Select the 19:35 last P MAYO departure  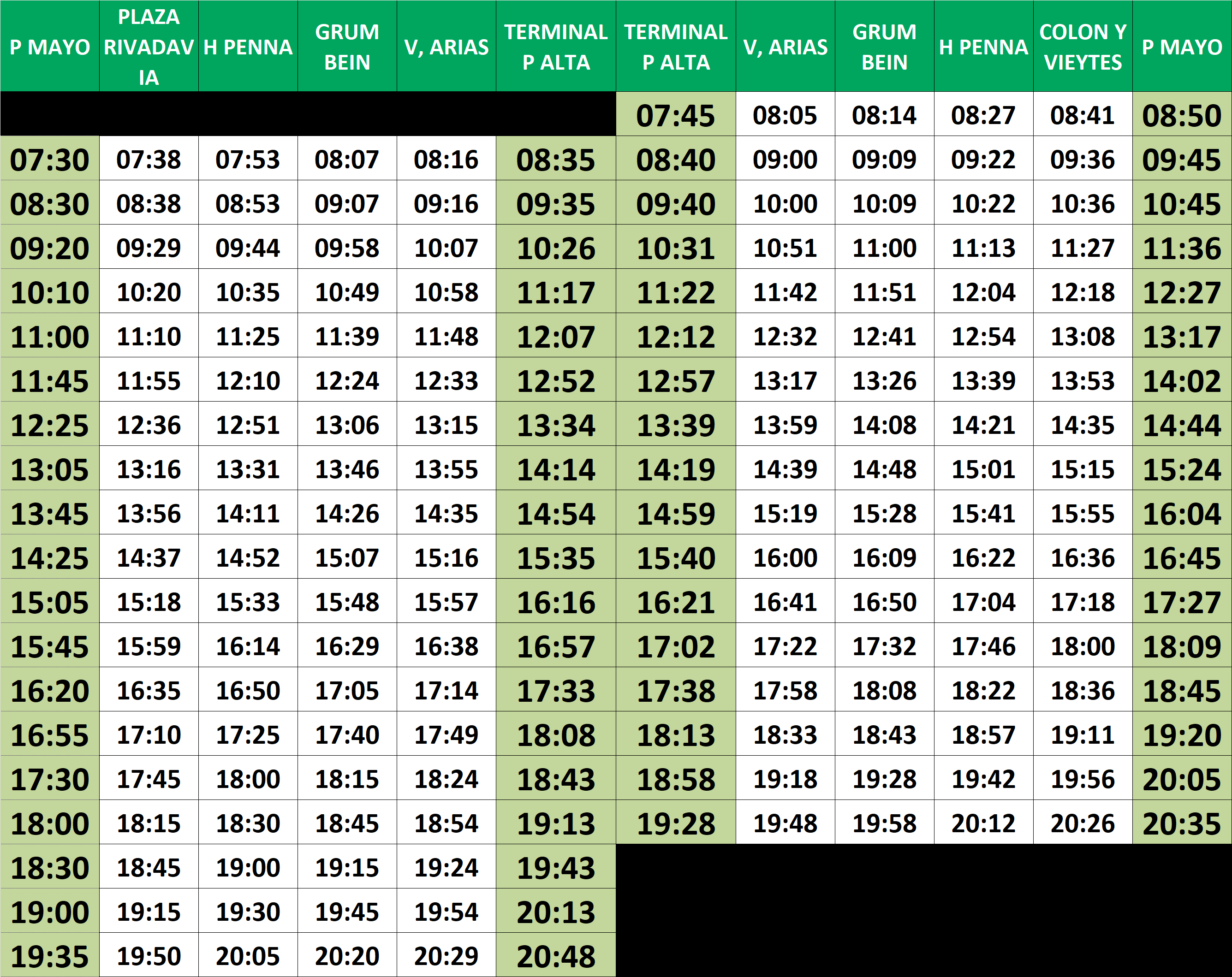tap(50, 956)
